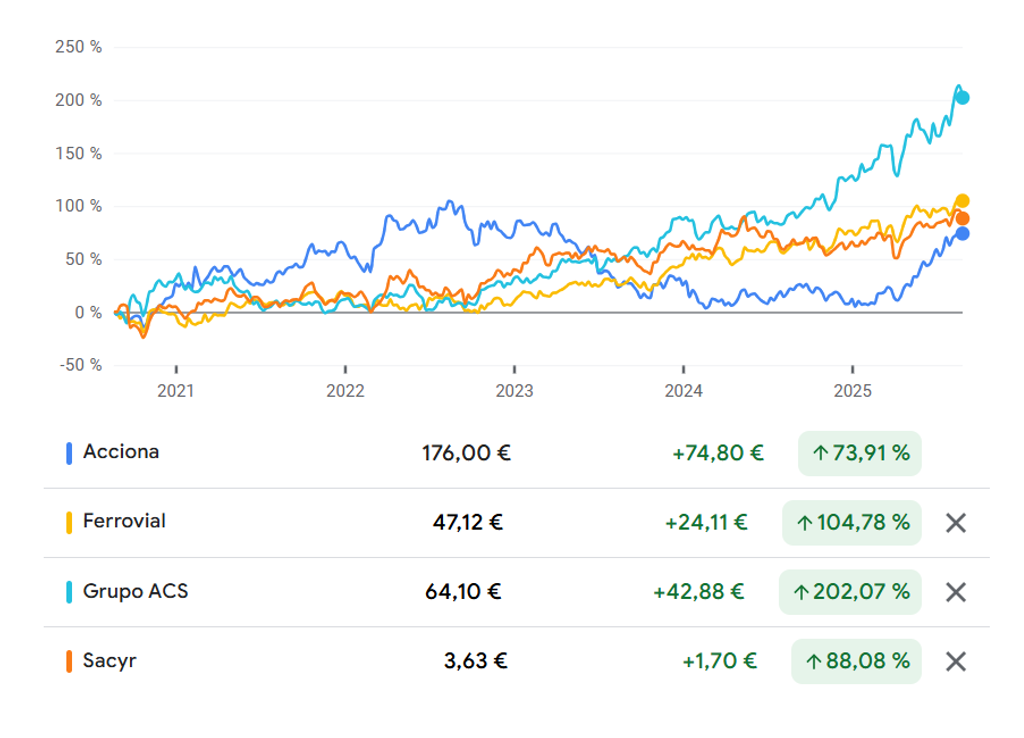Select the Grupo ACS stock name
Image resolution: width=1024 pixels, height=738 pixels.
[135, 591]
